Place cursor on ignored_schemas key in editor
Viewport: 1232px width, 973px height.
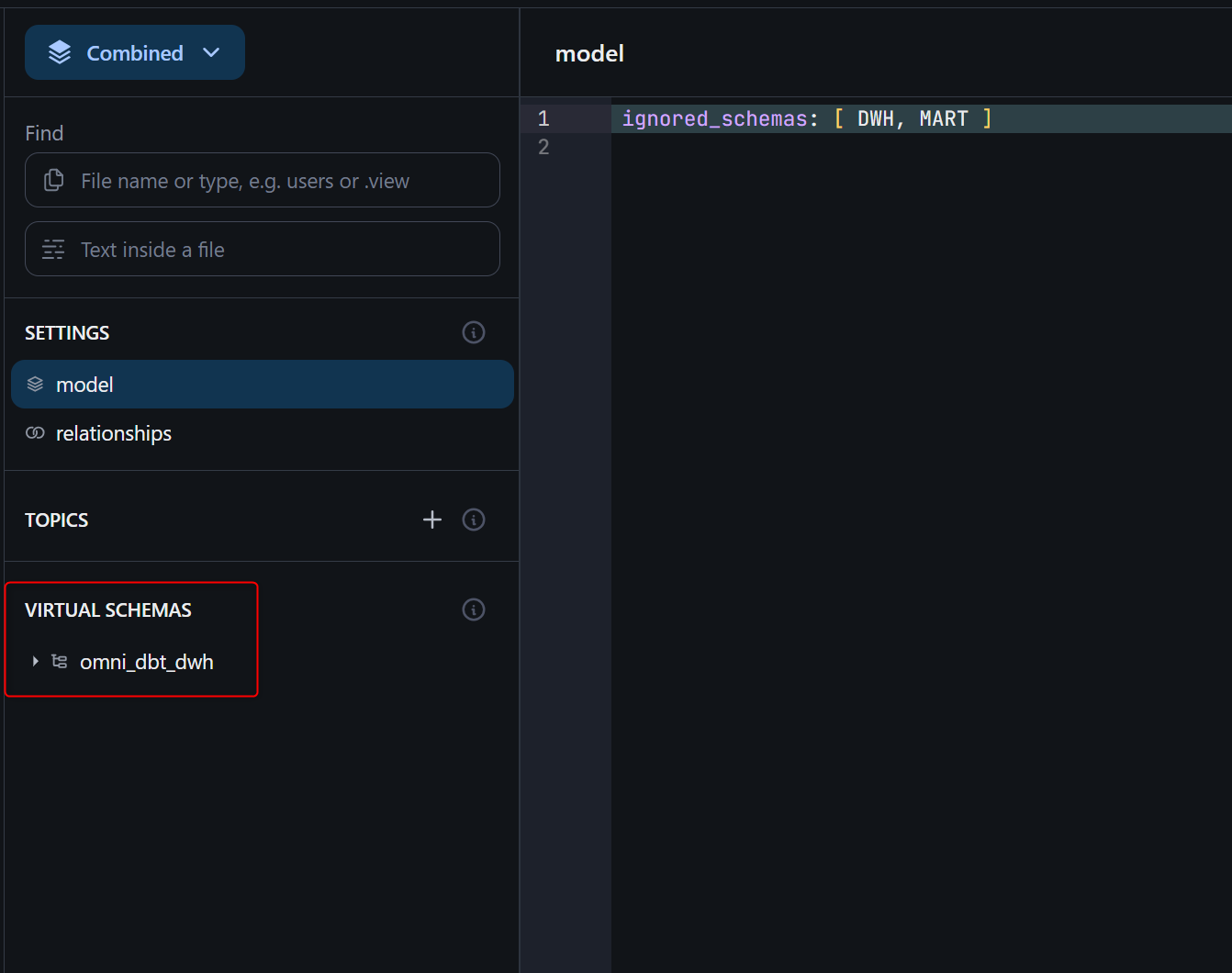[x=714, y=118]
